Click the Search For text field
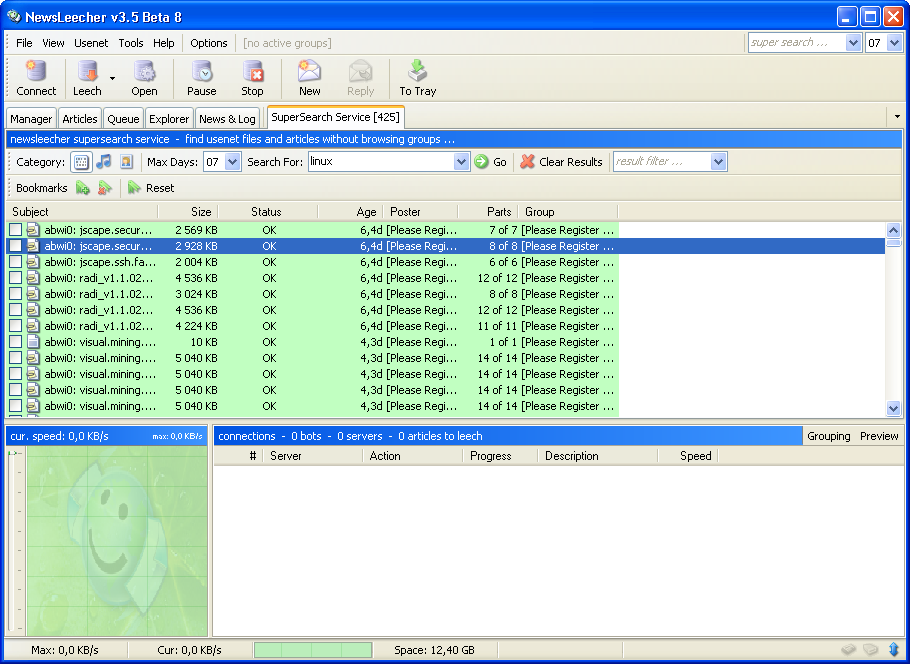Image resolution: width=910 pixels, height=664 pixels. [x=381, y=162]
